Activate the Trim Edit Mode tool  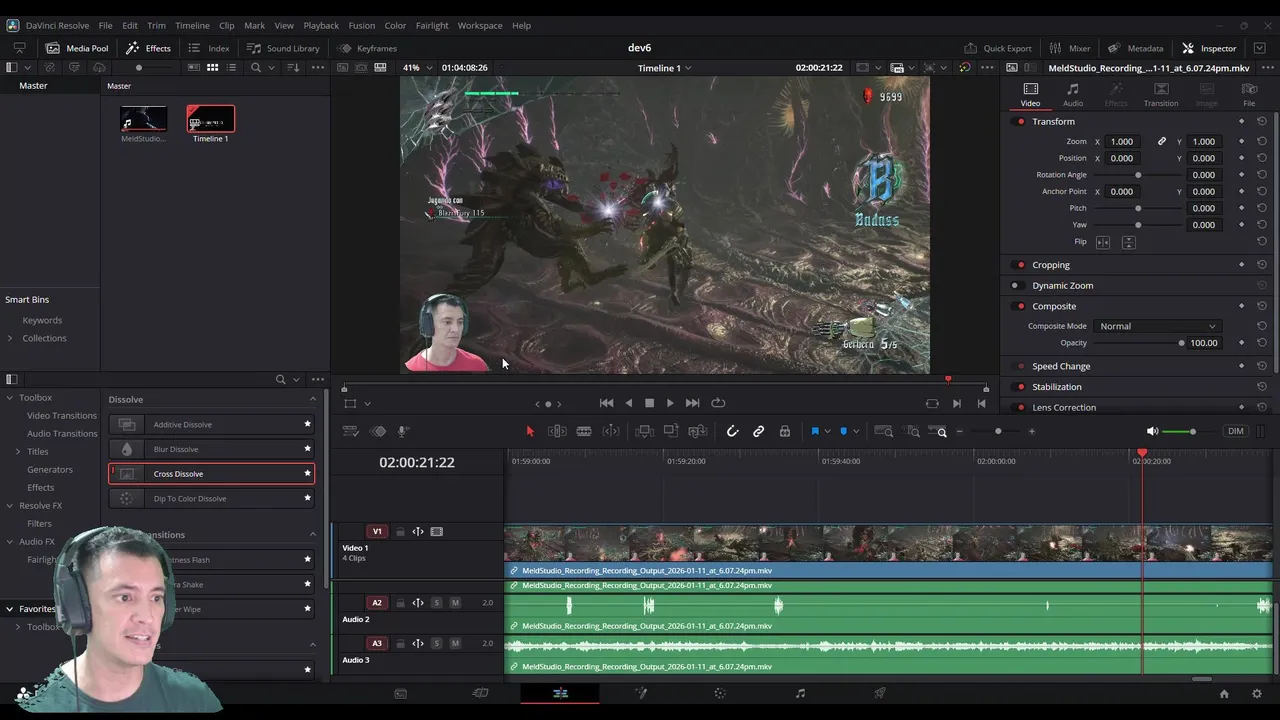(x=557, y=431)
